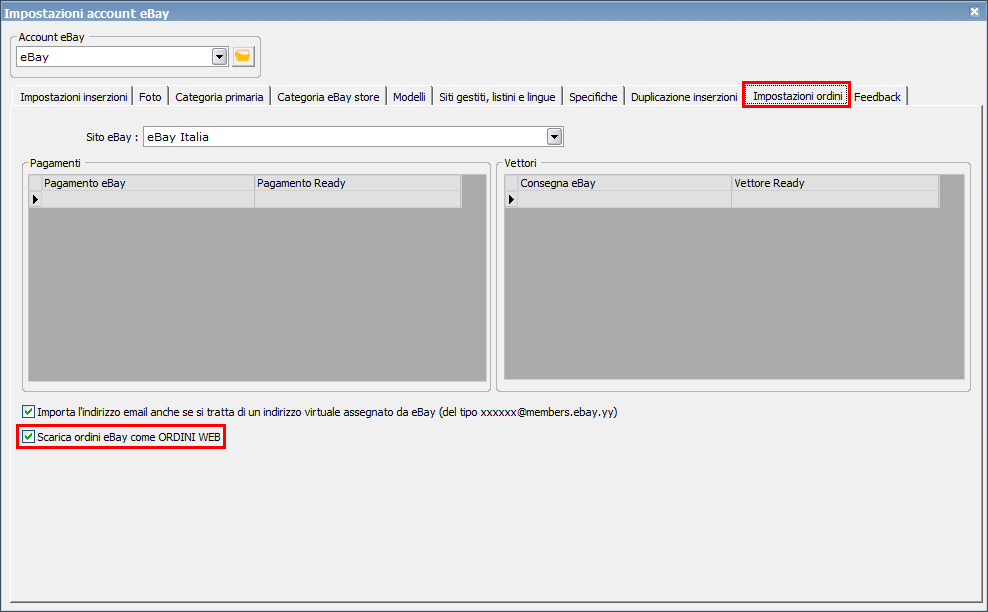Uncheck Scarica ordini eBay come ORDINI WEB
Screen dimensions: 988x612
tap(28, 436)
